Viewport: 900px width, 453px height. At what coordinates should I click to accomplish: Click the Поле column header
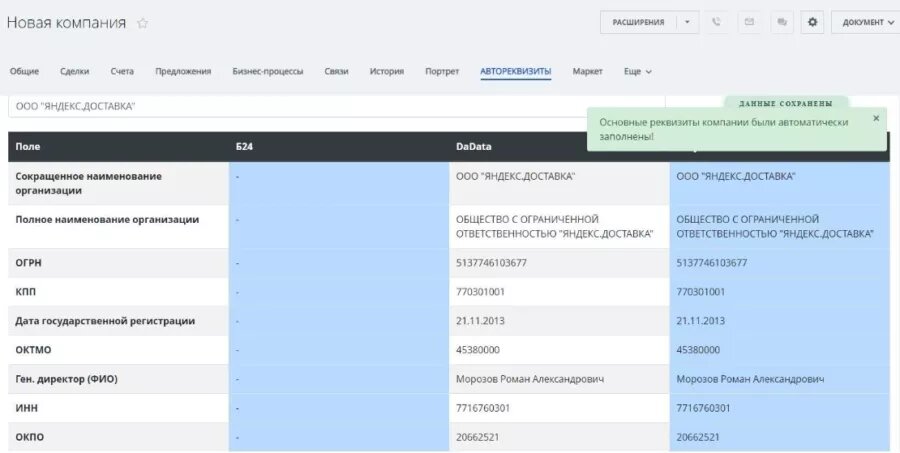[x=118, y=146]
